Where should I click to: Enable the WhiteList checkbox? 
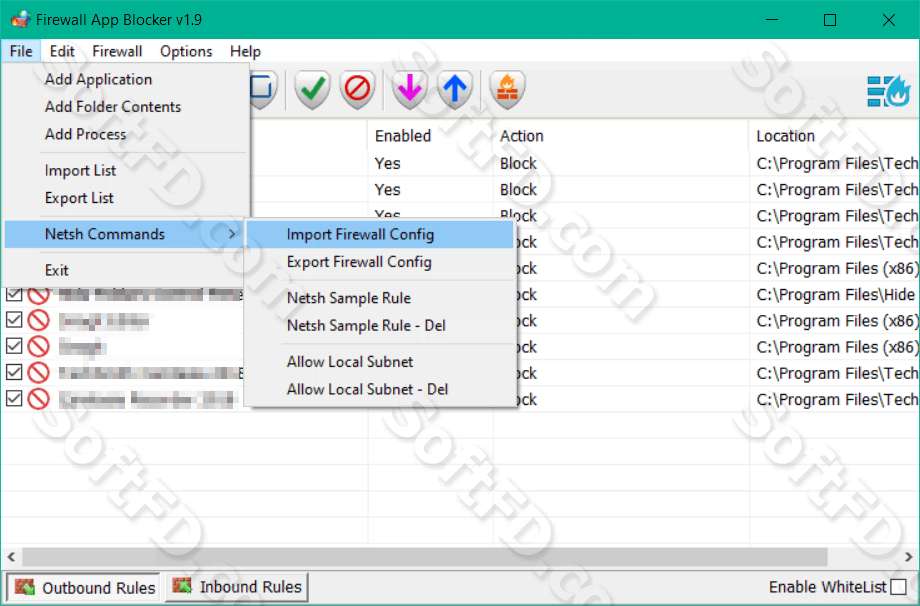pyautogui.click(x=898, y=587)
